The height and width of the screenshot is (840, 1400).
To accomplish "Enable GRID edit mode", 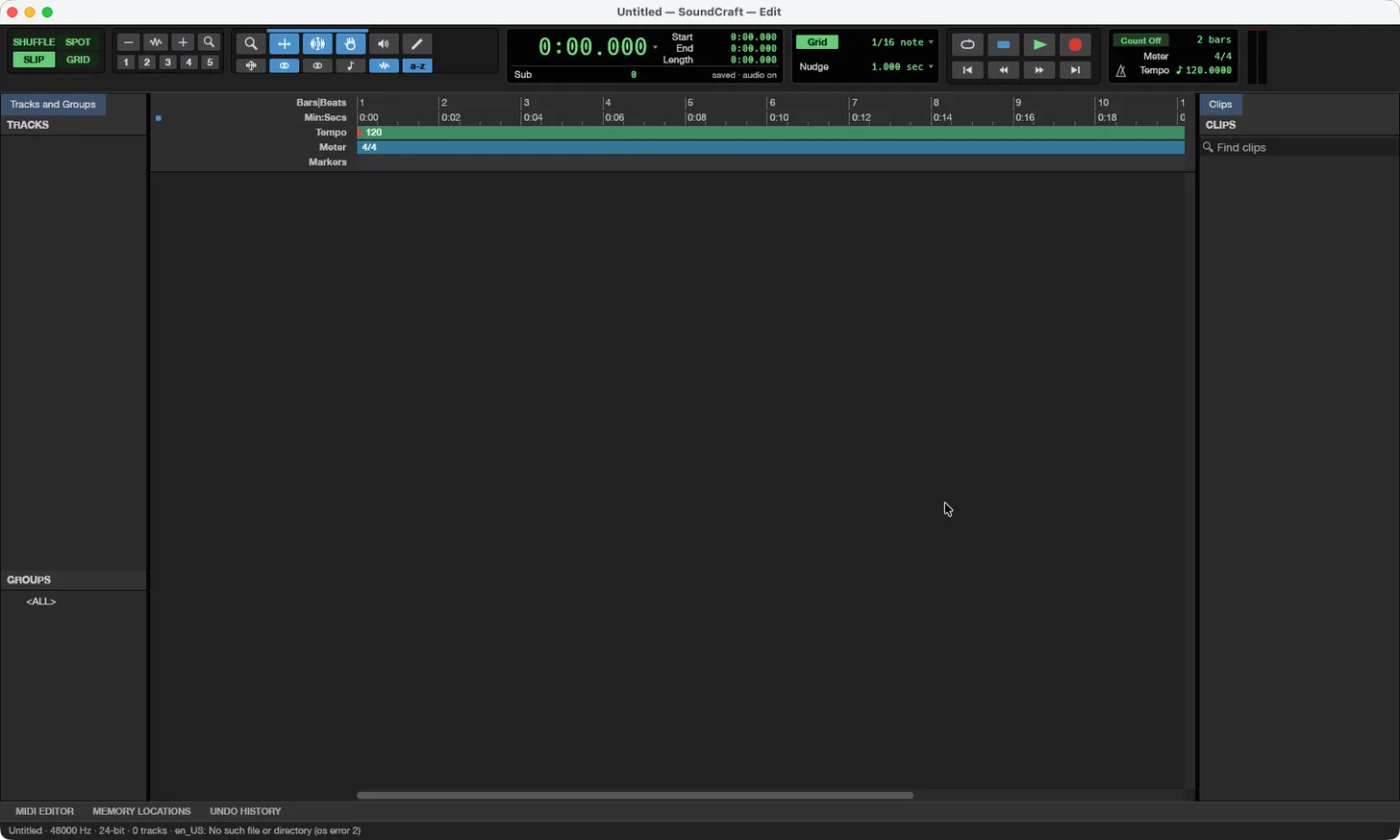I will tap(78, 60).
